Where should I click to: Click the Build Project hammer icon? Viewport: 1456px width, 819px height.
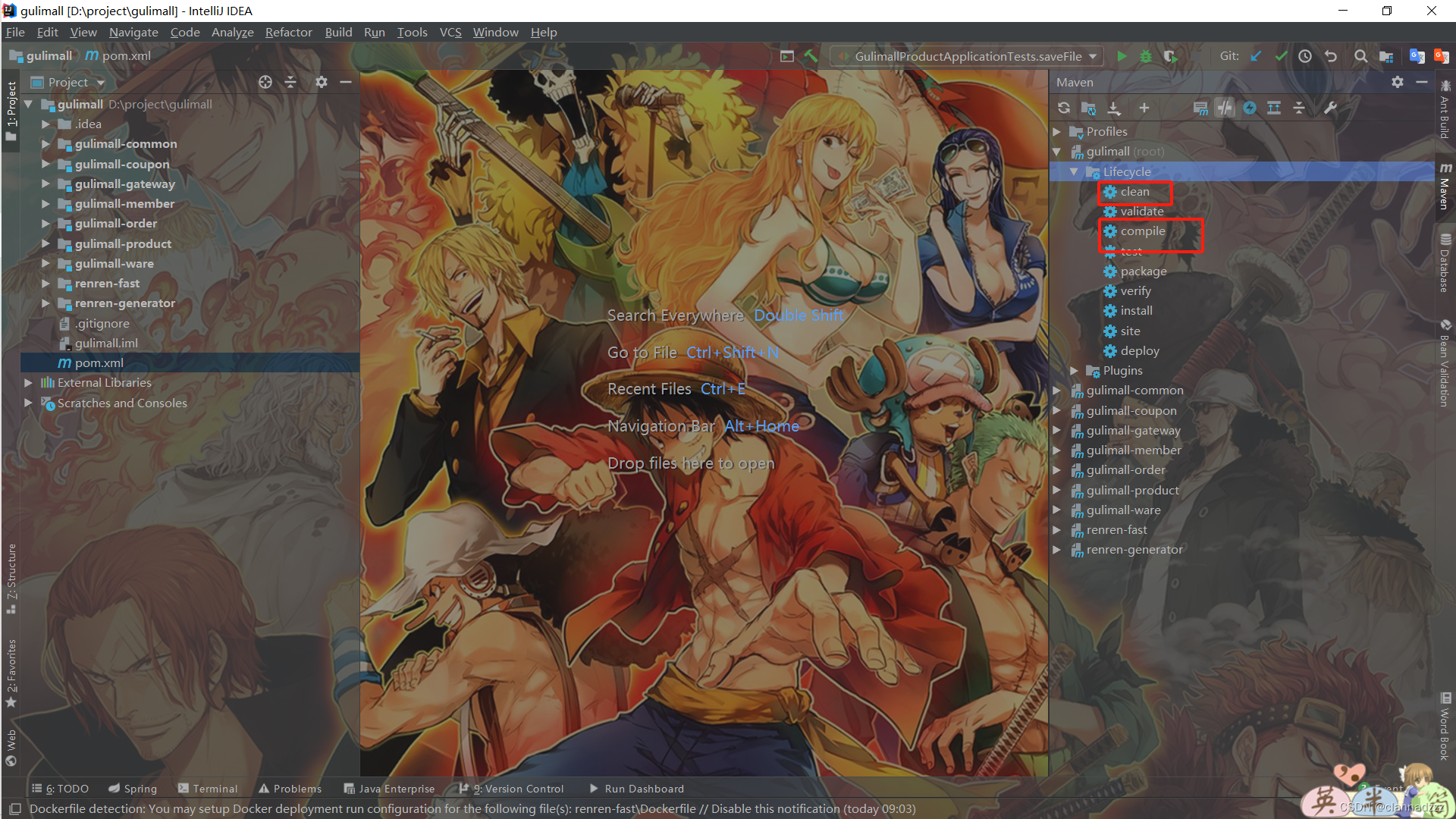pos(811,56)
